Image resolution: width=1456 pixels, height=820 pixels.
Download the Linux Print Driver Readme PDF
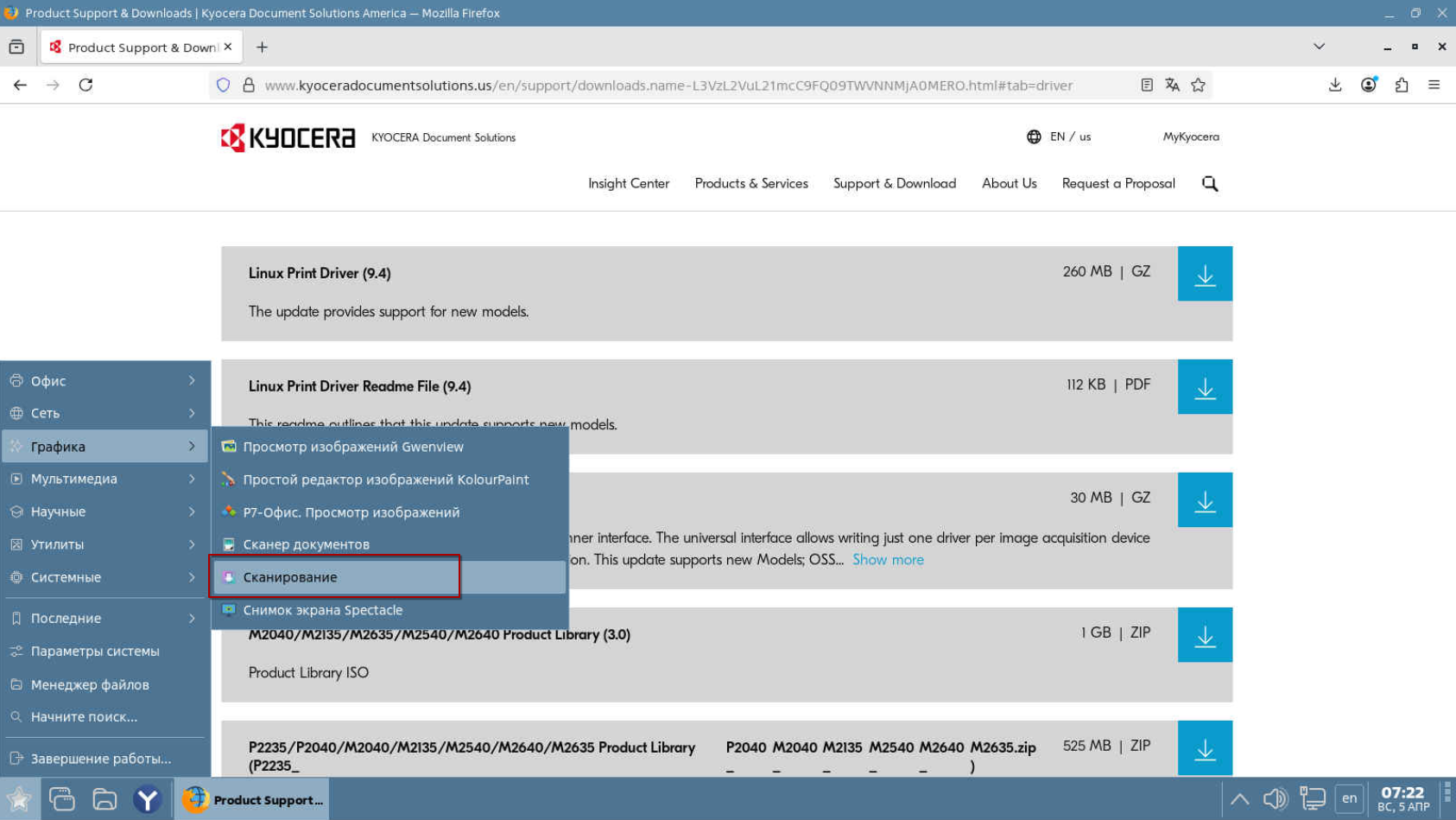click(x=1204, y=387)
